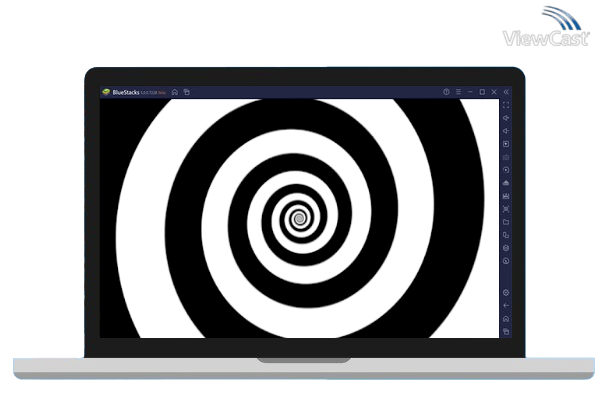Image resolution: width=602 pixels, height=414 pixels.
Task: Click the upper volume speaker icon in the sidebar
Action: [506, 118]
